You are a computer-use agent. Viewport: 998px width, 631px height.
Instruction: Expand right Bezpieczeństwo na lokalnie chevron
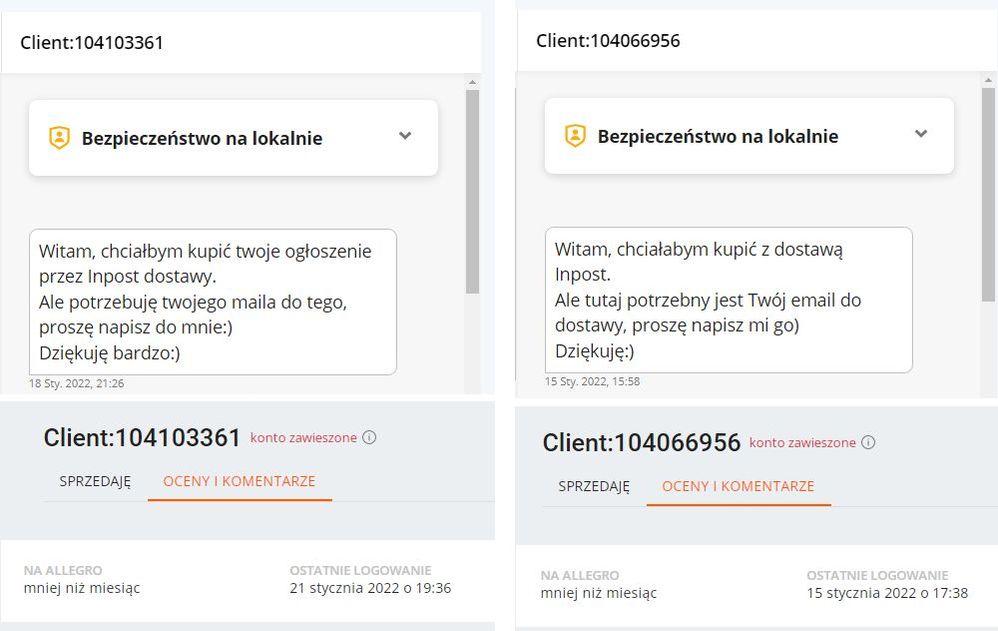[x=921, y=134]
